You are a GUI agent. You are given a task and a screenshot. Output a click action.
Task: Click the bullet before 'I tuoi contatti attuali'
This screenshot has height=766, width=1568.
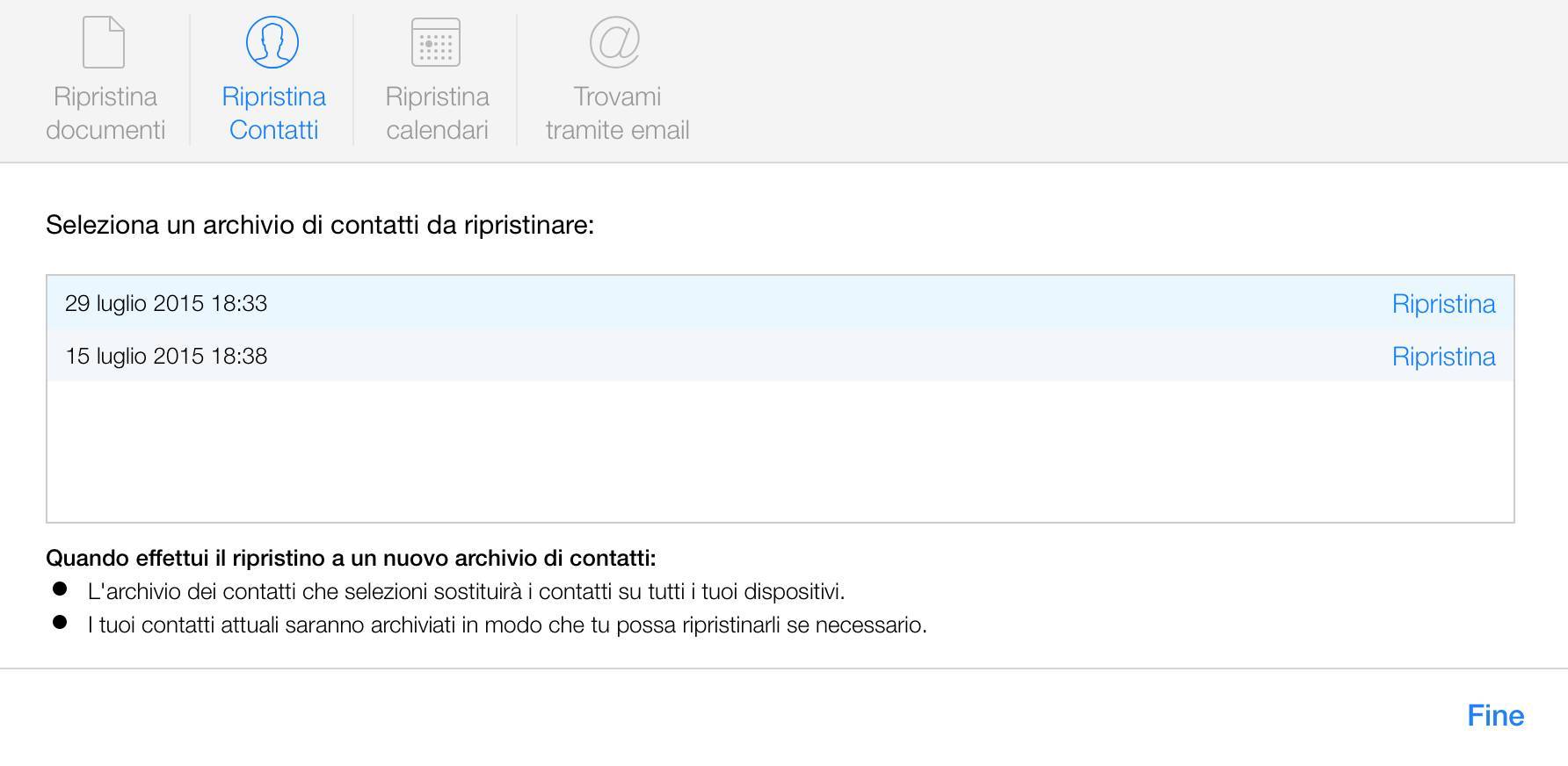pyautogui.click(x=60, y=622)
